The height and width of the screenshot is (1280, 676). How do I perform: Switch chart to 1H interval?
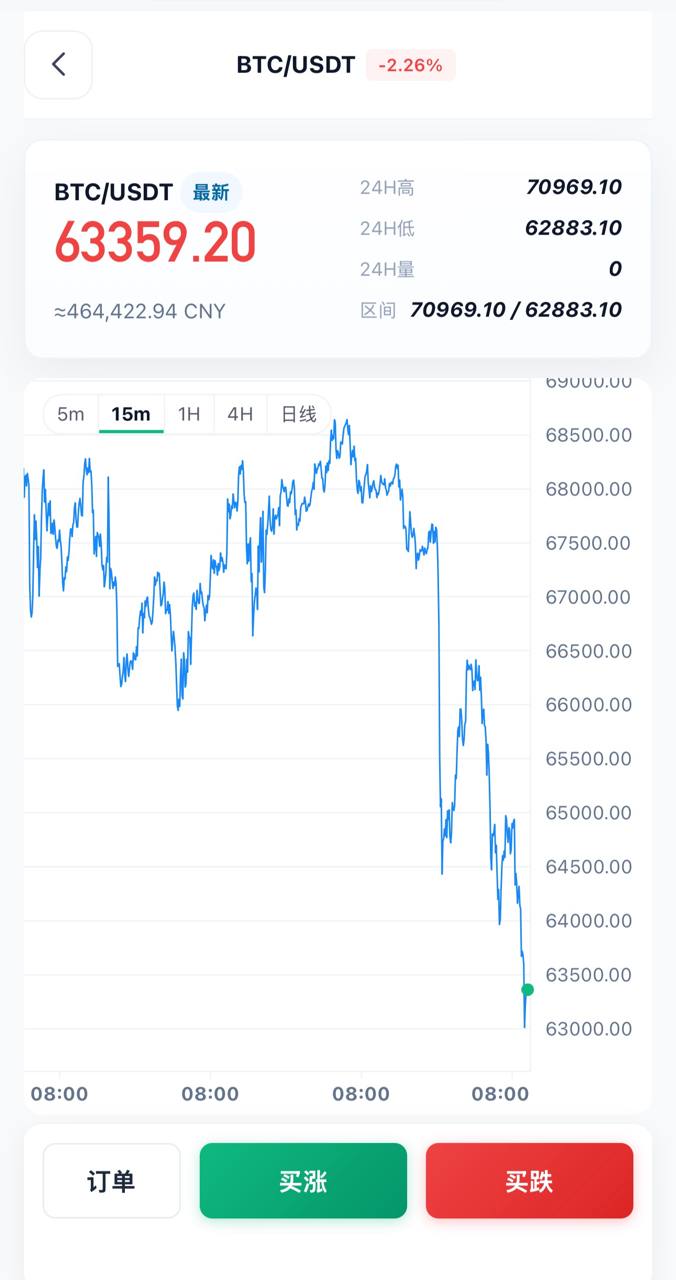tap(189, 414)
